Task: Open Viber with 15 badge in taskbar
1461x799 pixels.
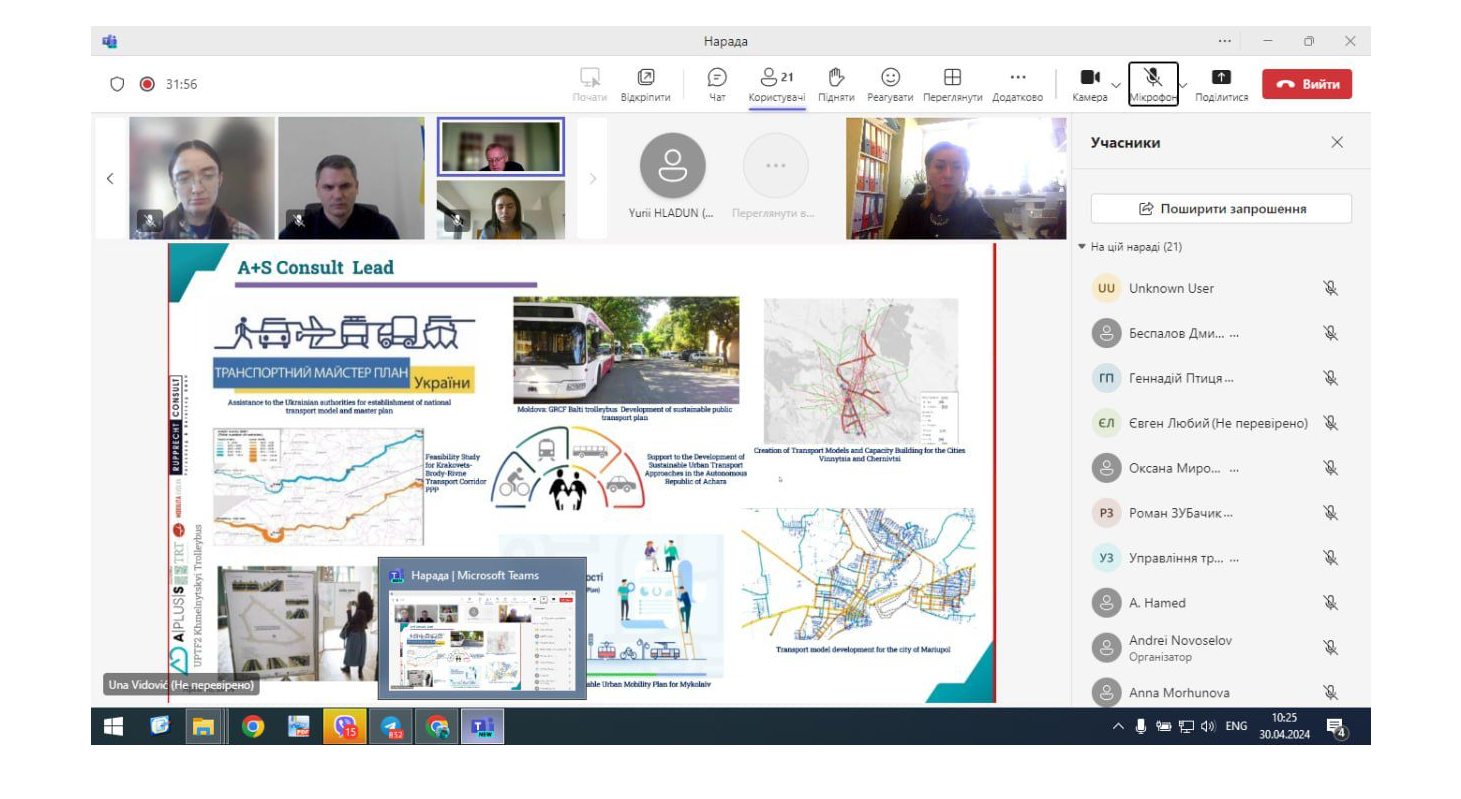Action: pyautogui.click(x=346, y=727)
